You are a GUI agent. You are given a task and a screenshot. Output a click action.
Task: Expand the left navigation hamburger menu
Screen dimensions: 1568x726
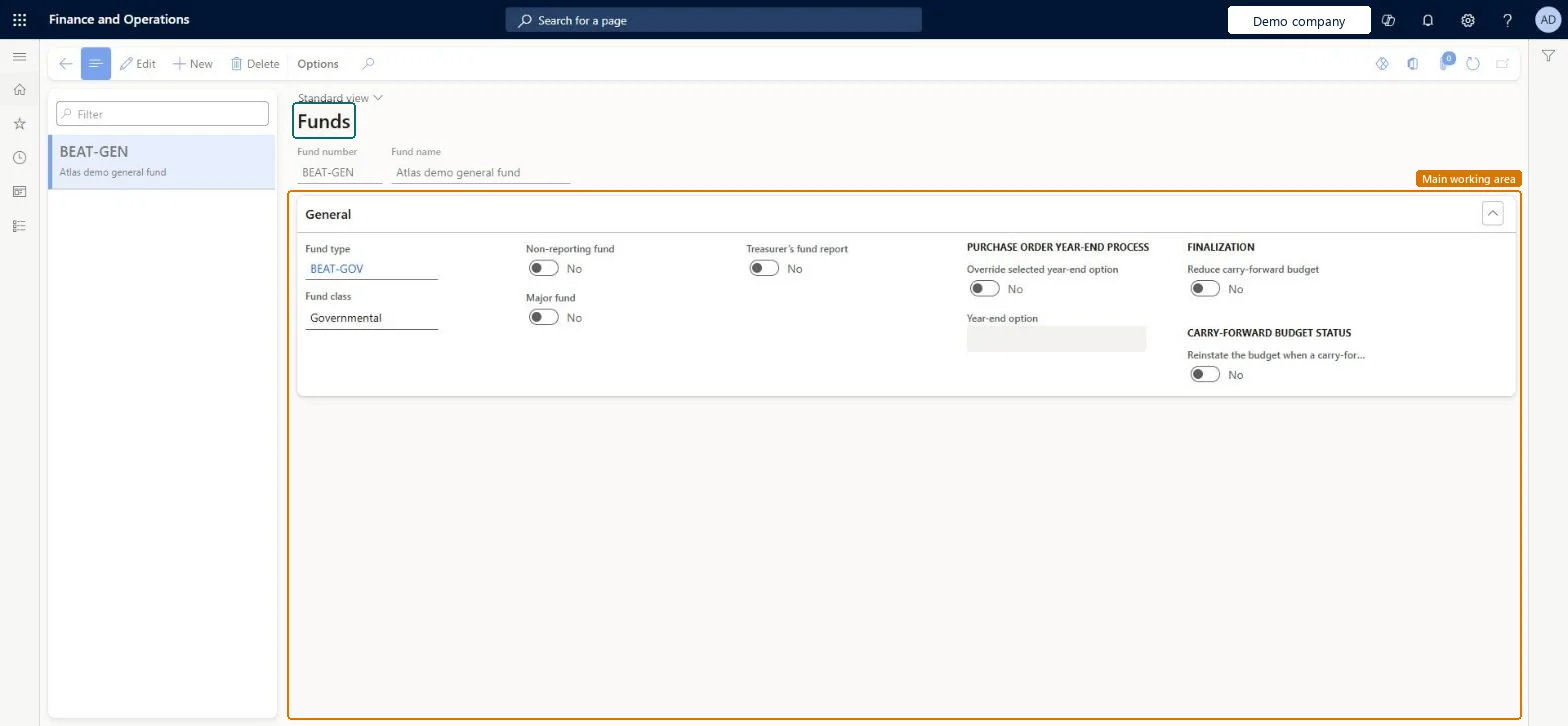pos(19,57)
